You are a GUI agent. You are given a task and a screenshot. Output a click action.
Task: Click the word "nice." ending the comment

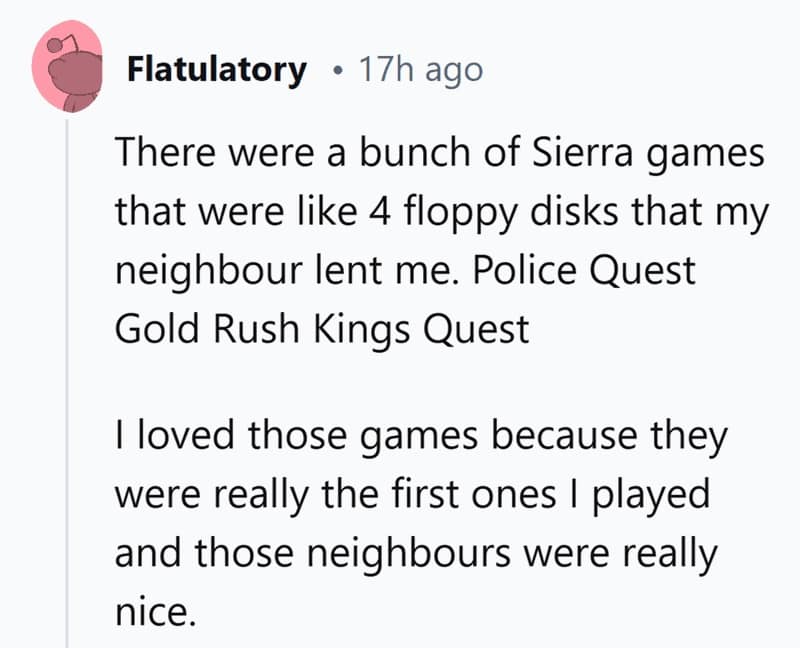tap(152, 609)
